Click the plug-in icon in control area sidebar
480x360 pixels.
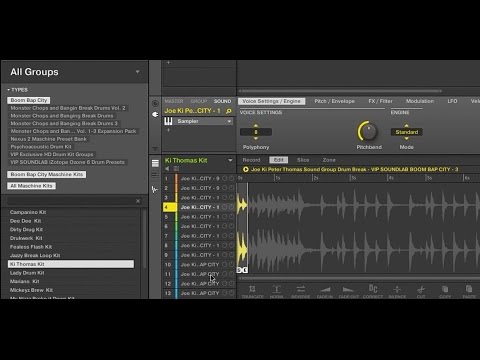click(x=155, y=114)
